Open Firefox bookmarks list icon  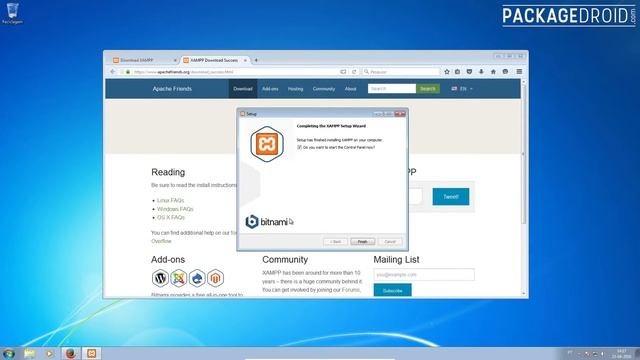pos(458,72)
